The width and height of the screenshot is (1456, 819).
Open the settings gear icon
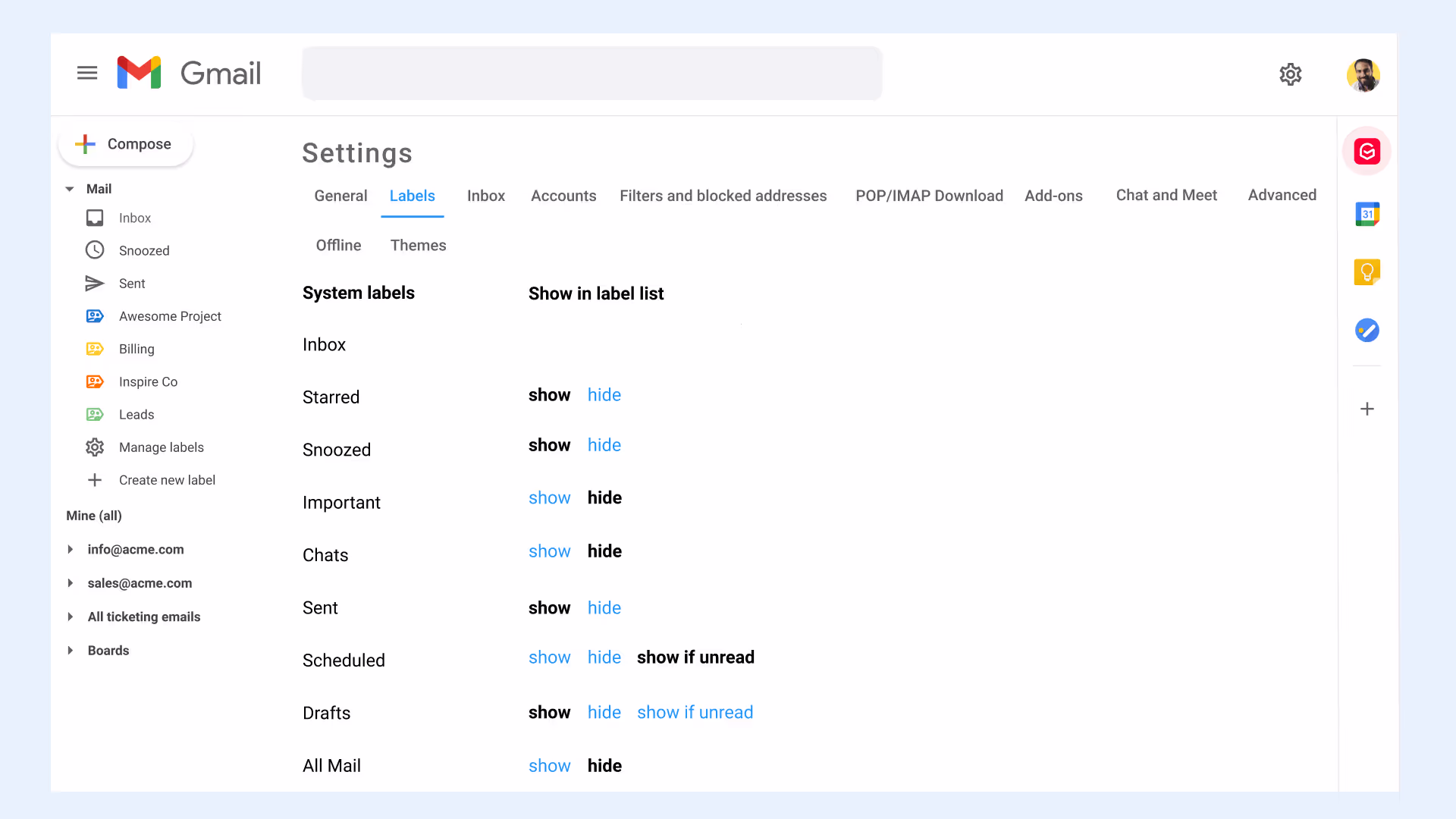(1291, 74)
